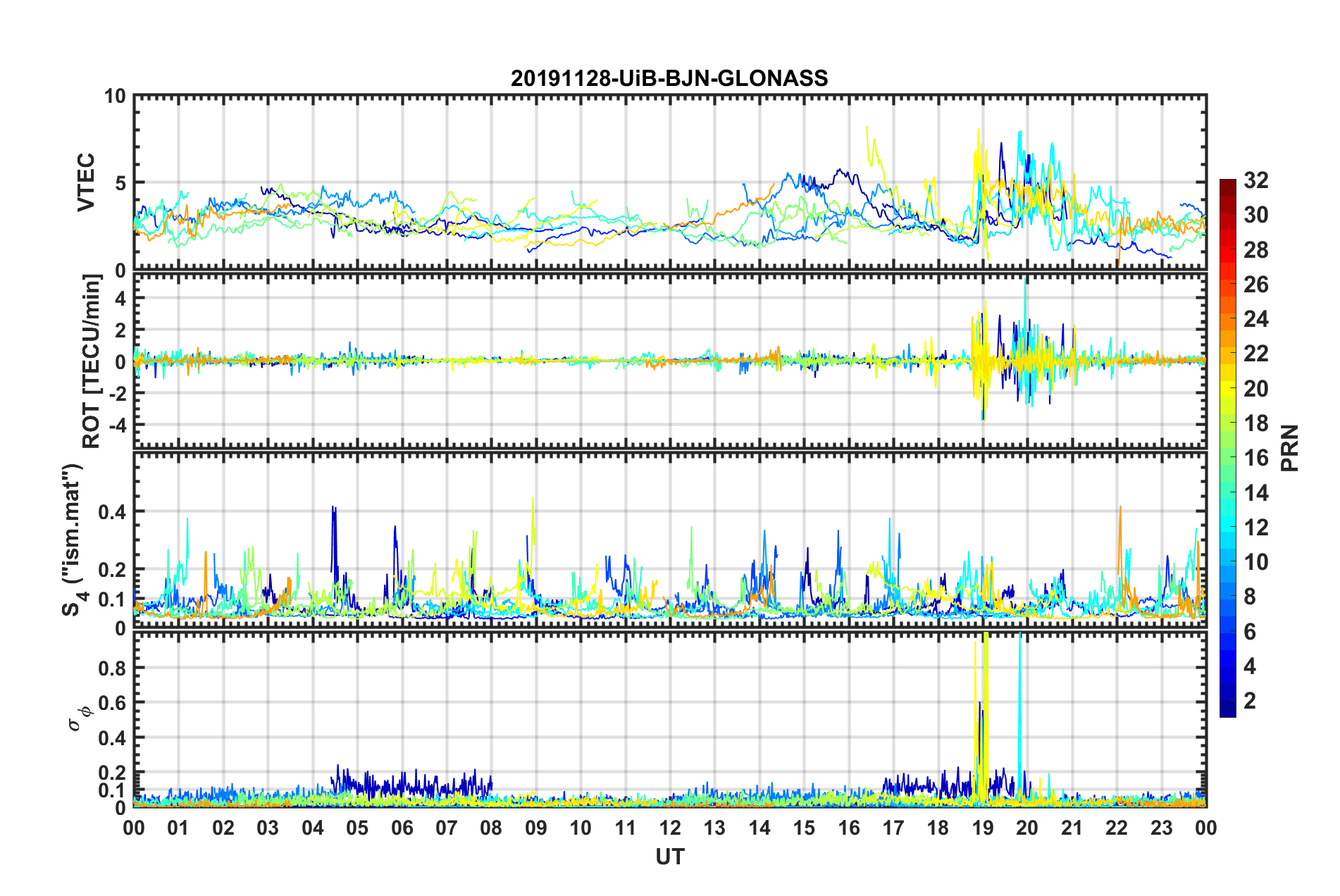Image resolution: width=1340 pixels, height=896 pixels.
Task: Click x-axis tick label 06
Action: (x=402, y=828)
